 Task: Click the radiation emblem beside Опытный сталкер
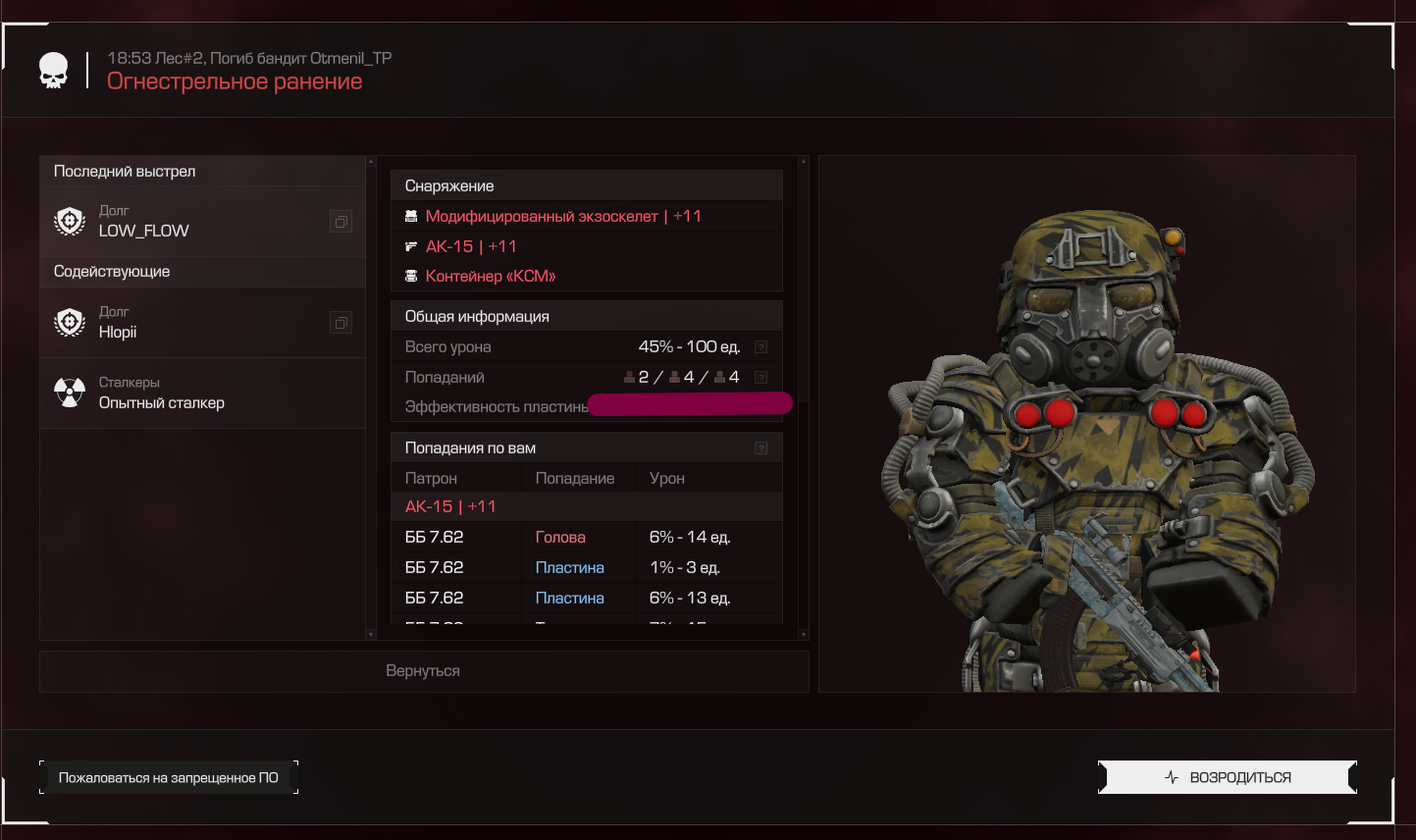70,393
